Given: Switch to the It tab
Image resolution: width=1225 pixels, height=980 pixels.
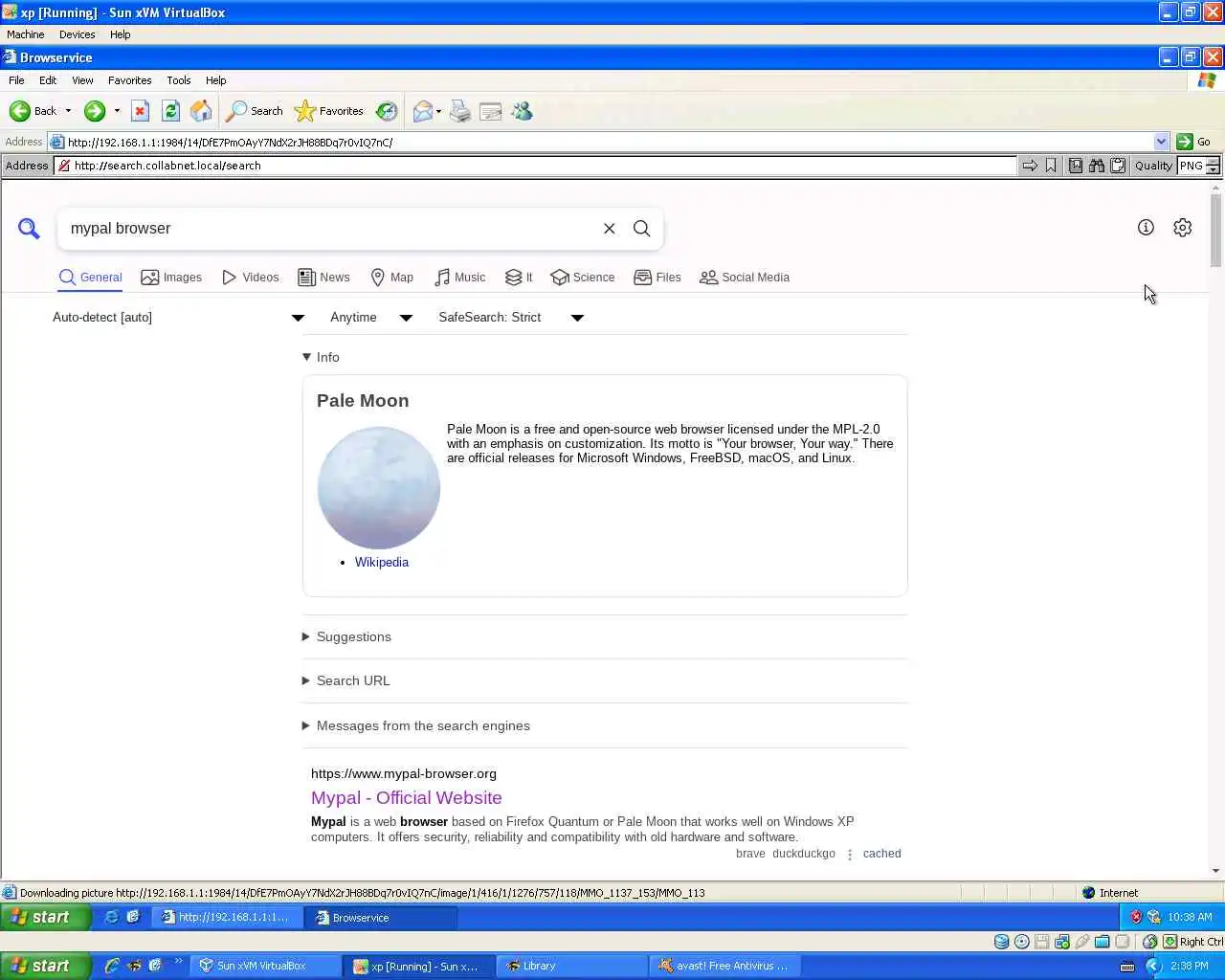Looking at the screenshot, I should 519,278.
